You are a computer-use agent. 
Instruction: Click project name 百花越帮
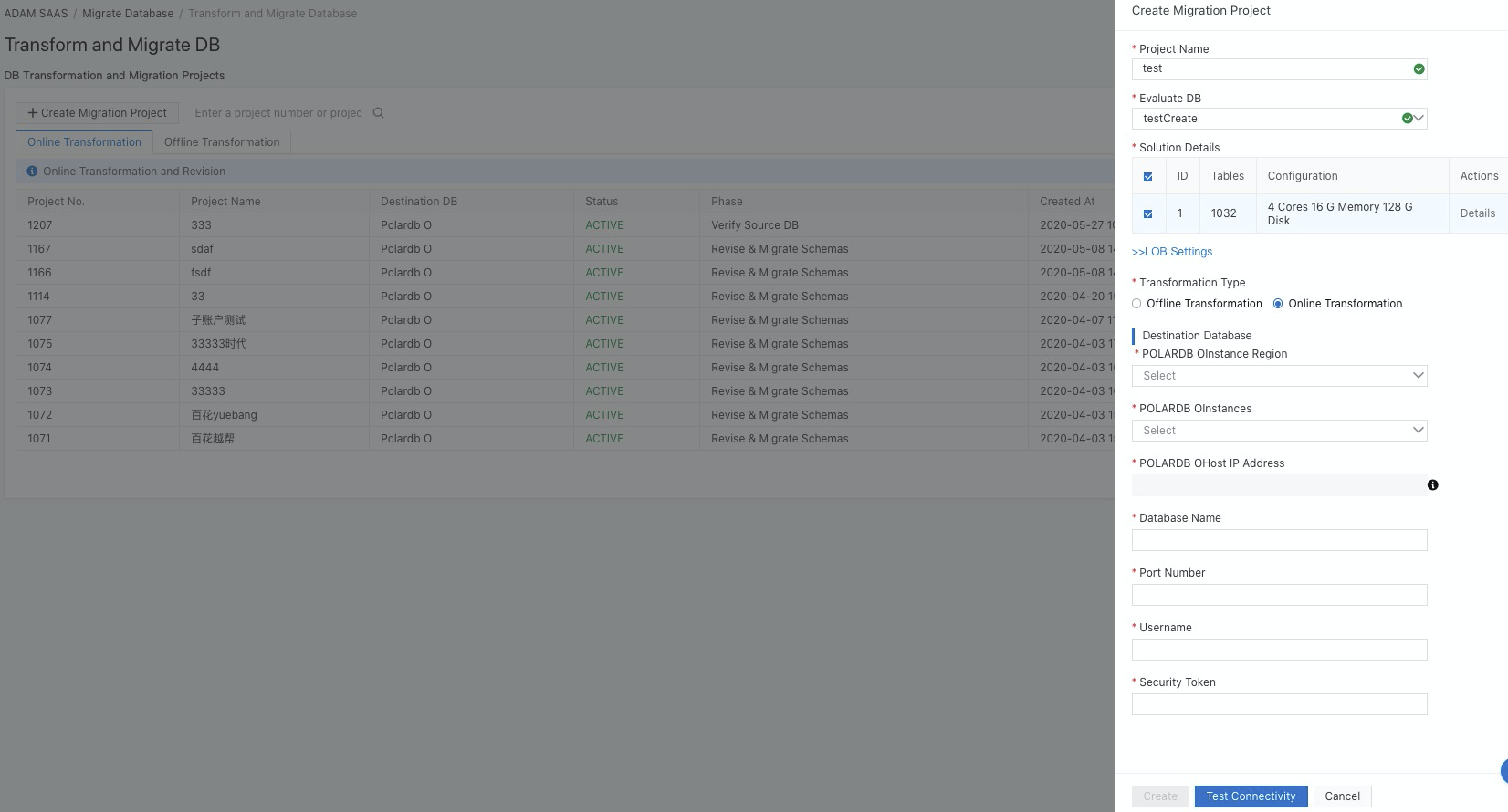coord(213,439)
